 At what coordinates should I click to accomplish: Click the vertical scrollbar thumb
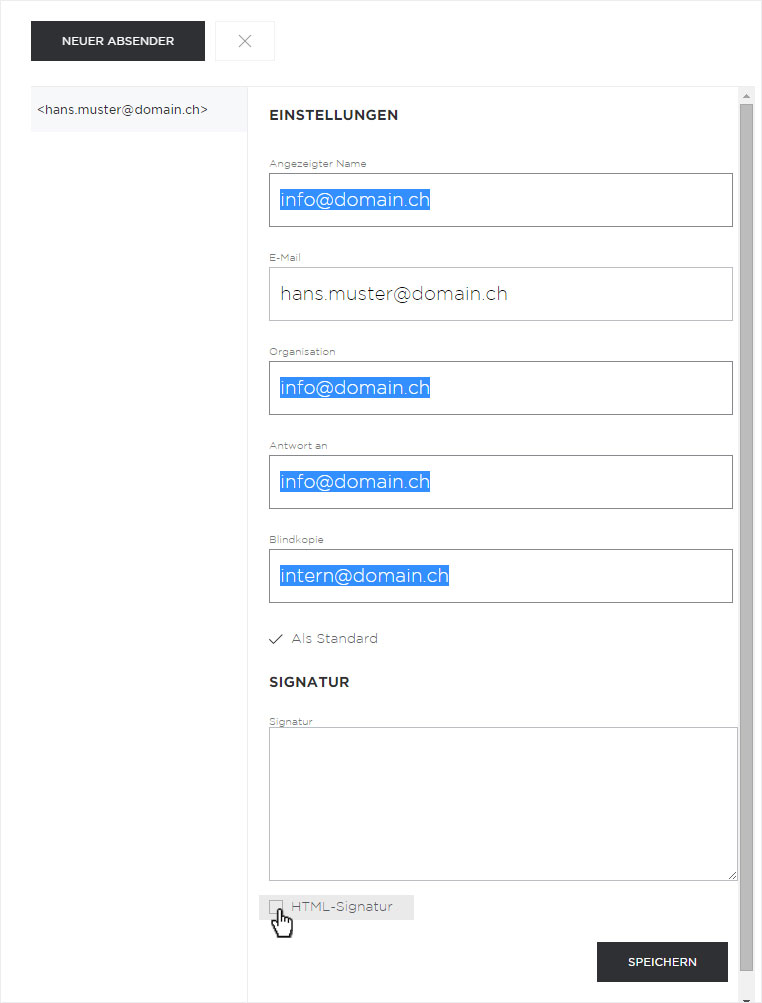746,536
